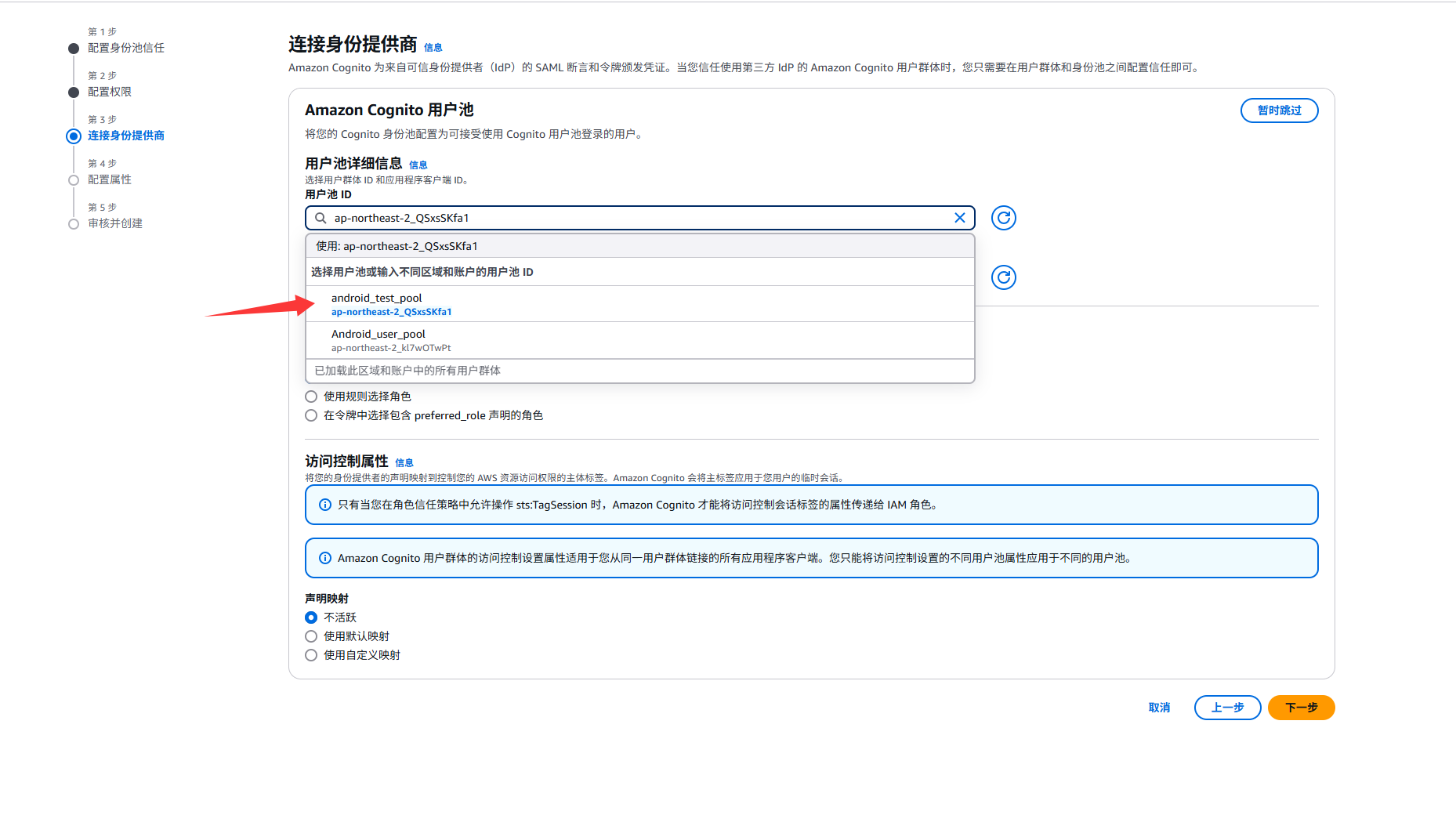Click info icon in second access control notice
The width and height of the screenshot is (1456, 833).
pyautogui.click(x=325, y=558)
